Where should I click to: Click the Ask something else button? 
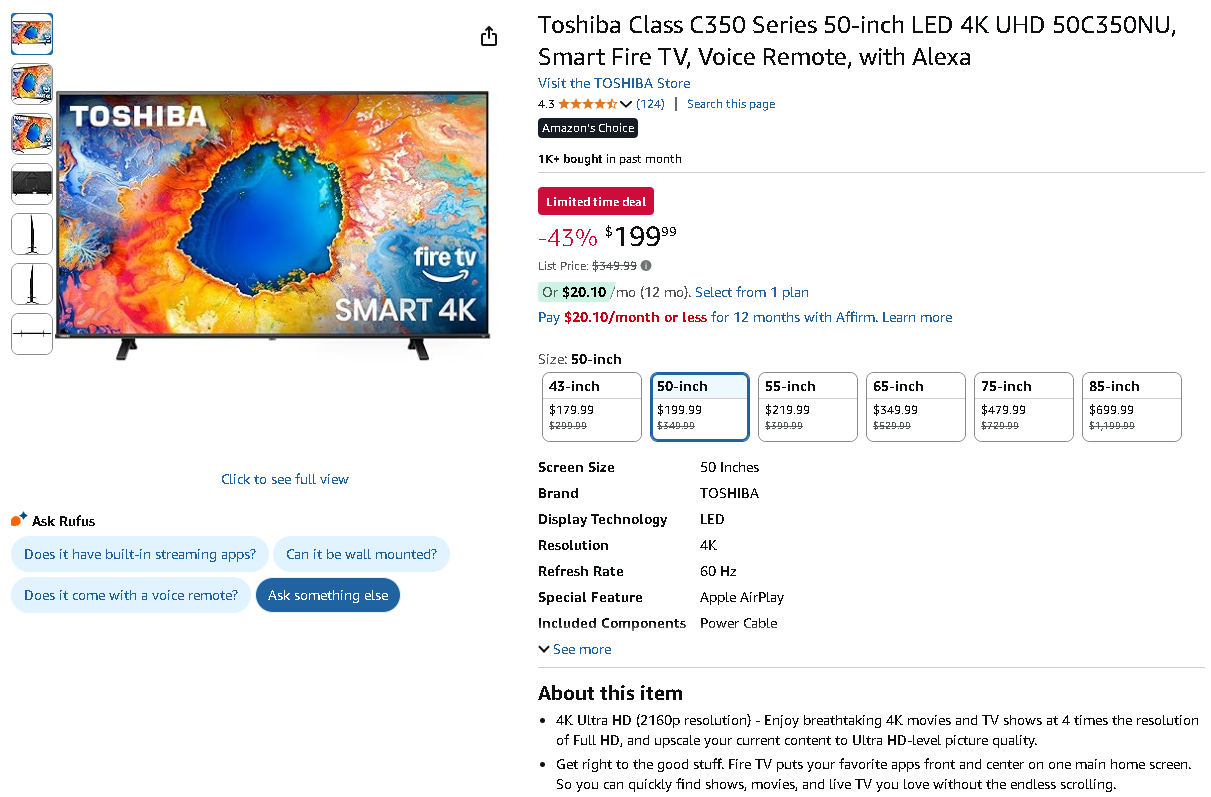(328, 595)
